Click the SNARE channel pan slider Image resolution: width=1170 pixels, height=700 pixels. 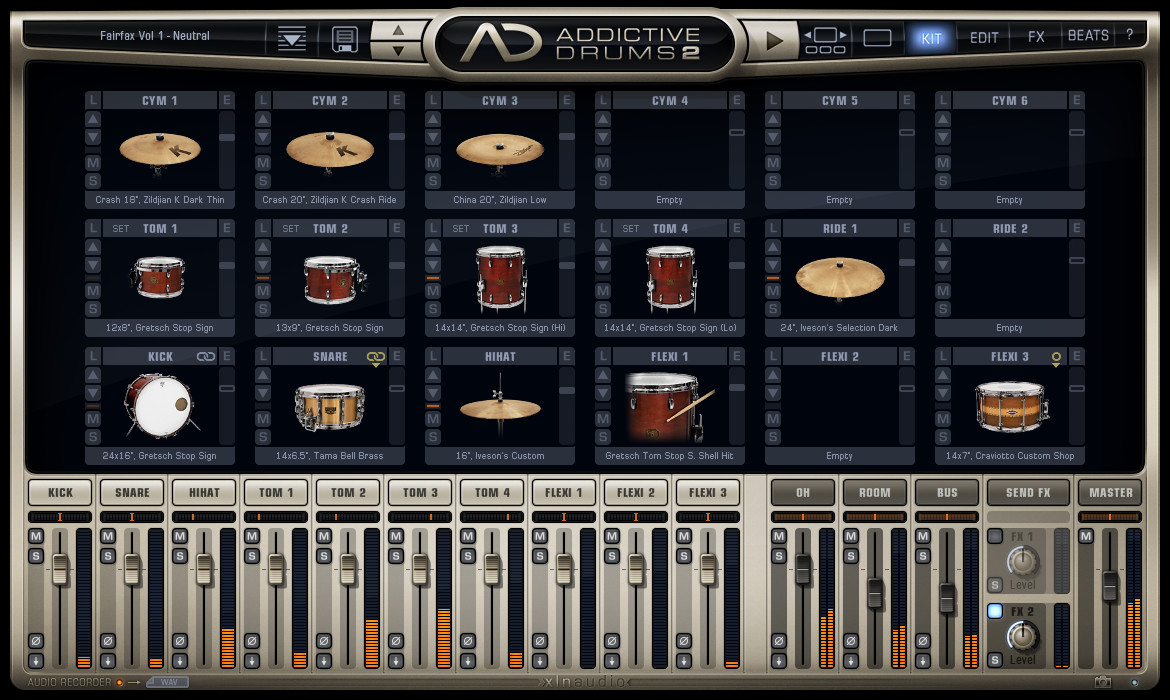pos(131,517)
